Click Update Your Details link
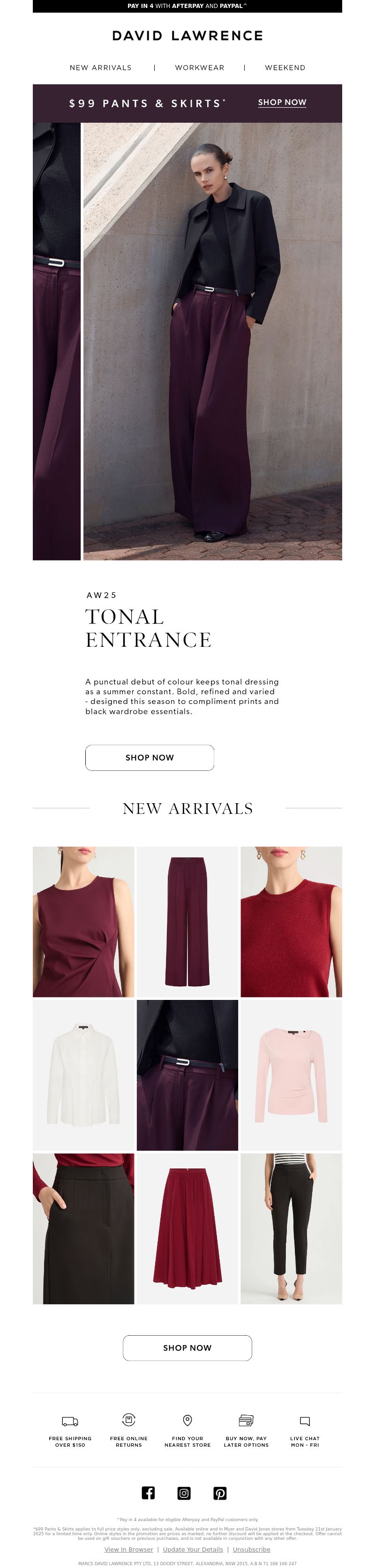 pyautogui.click(x=193, y=1550)
